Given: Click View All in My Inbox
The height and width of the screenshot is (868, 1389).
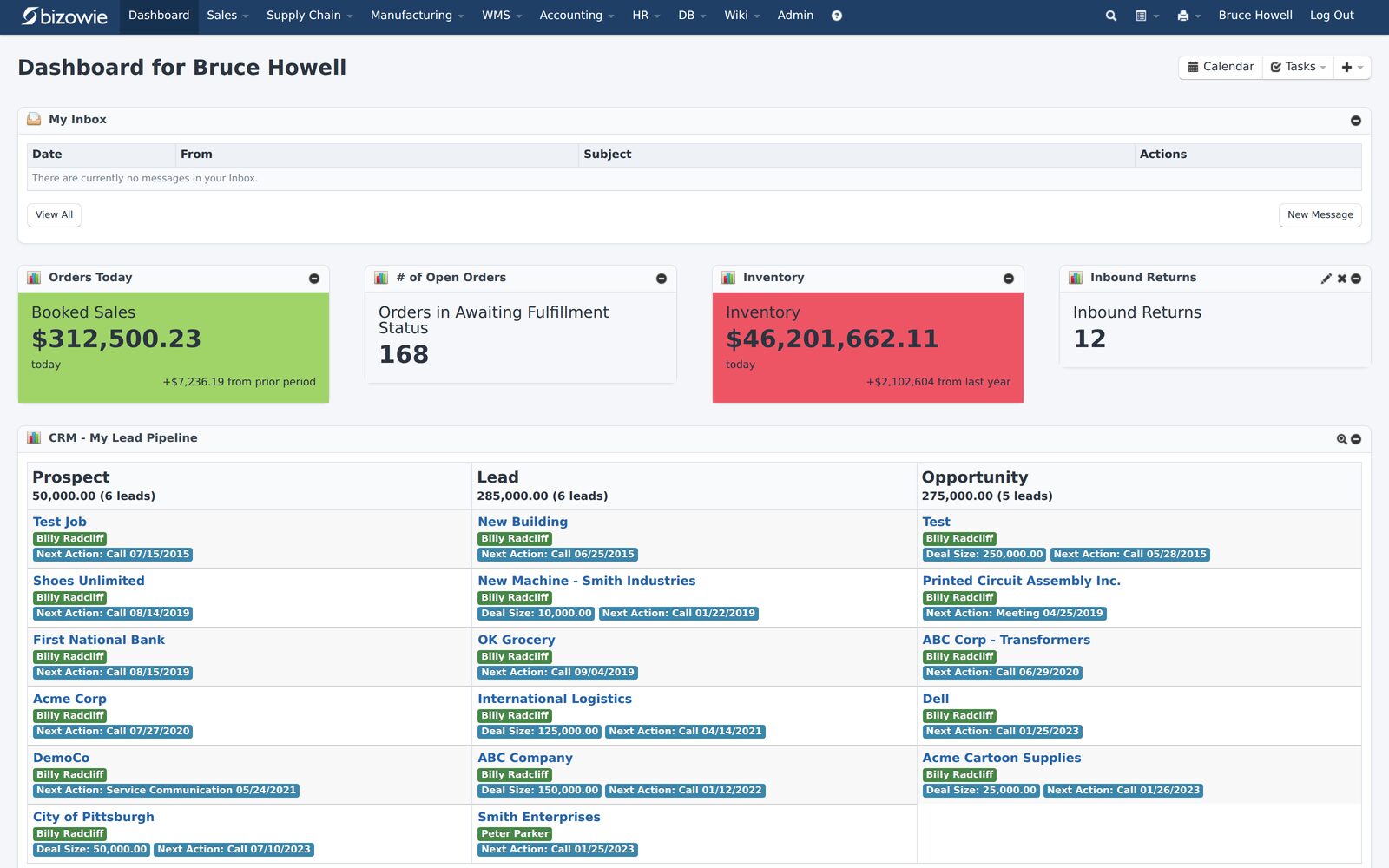Looking at the screenshot, I should [x=54, y=214].
